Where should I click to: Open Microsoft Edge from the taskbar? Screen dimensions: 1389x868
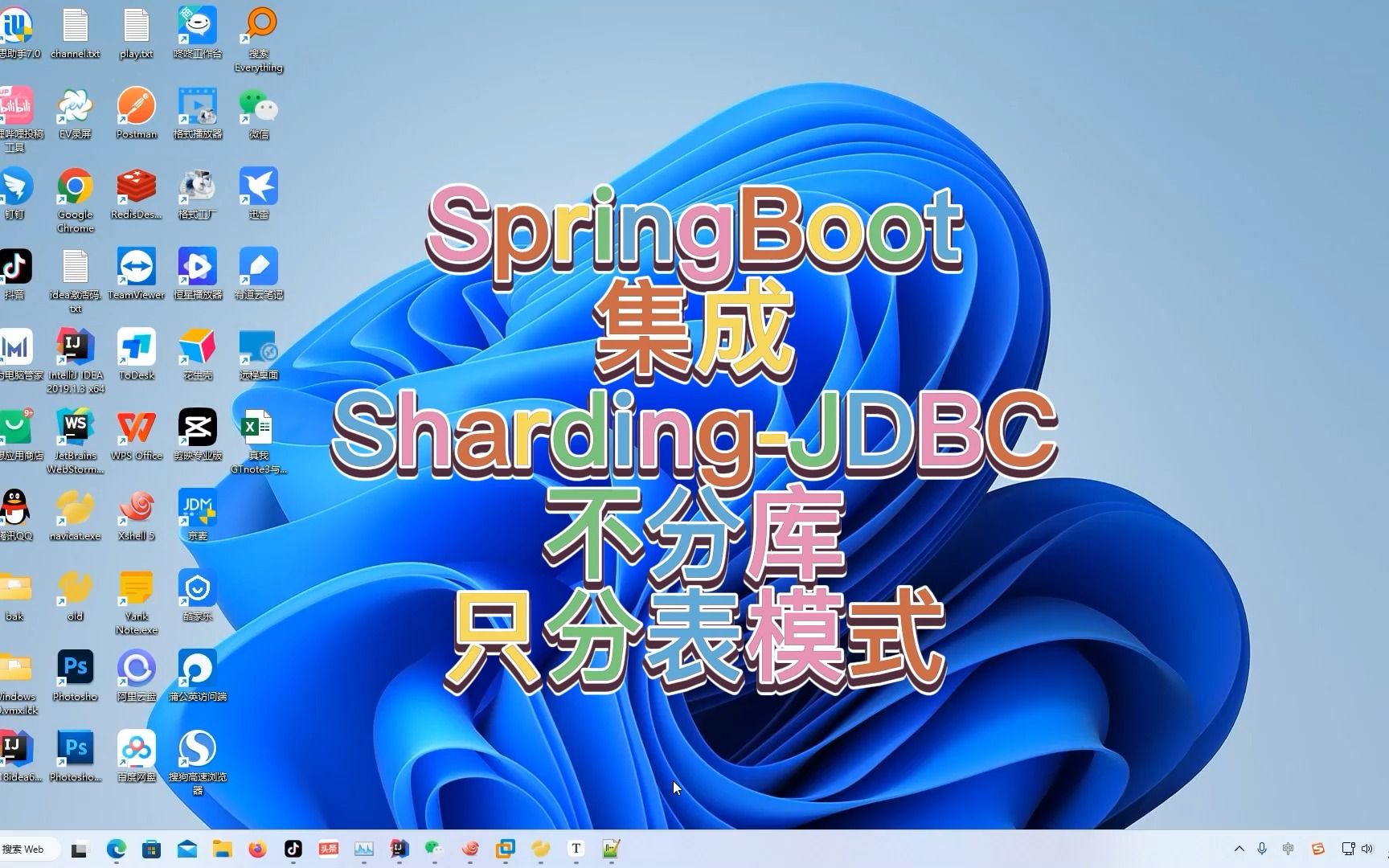coord(117,849)
